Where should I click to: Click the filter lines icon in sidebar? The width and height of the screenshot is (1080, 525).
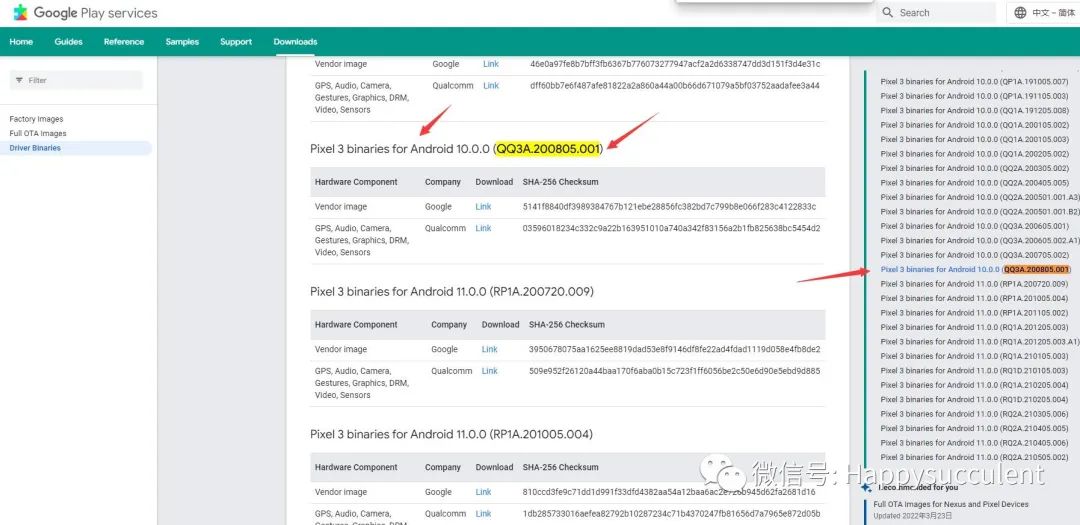(19, 80)
